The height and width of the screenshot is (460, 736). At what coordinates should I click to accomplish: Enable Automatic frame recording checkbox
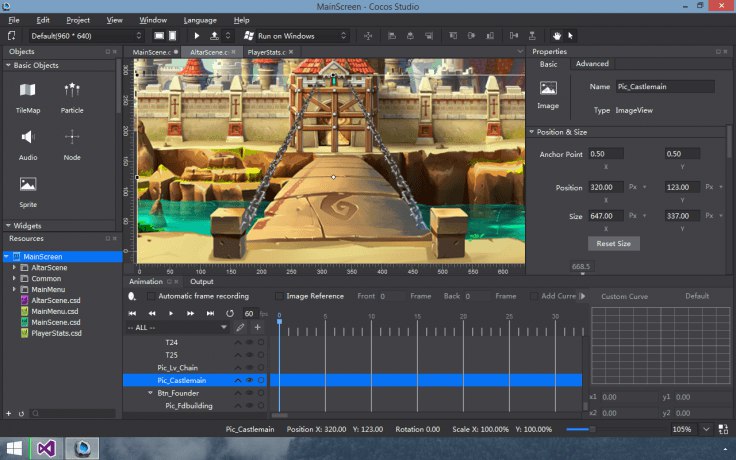151,296
